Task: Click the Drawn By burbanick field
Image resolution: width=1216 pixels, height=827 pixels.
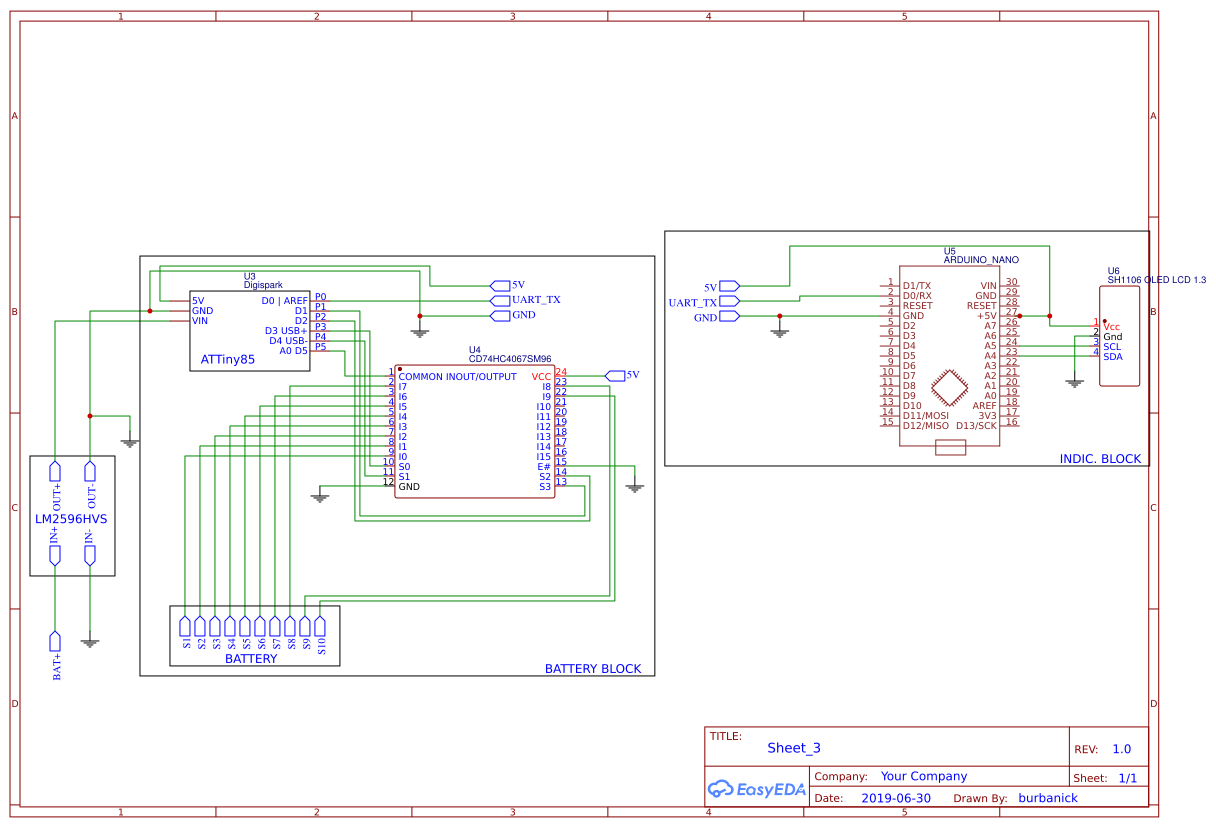Action: (x=1047, y=797)
